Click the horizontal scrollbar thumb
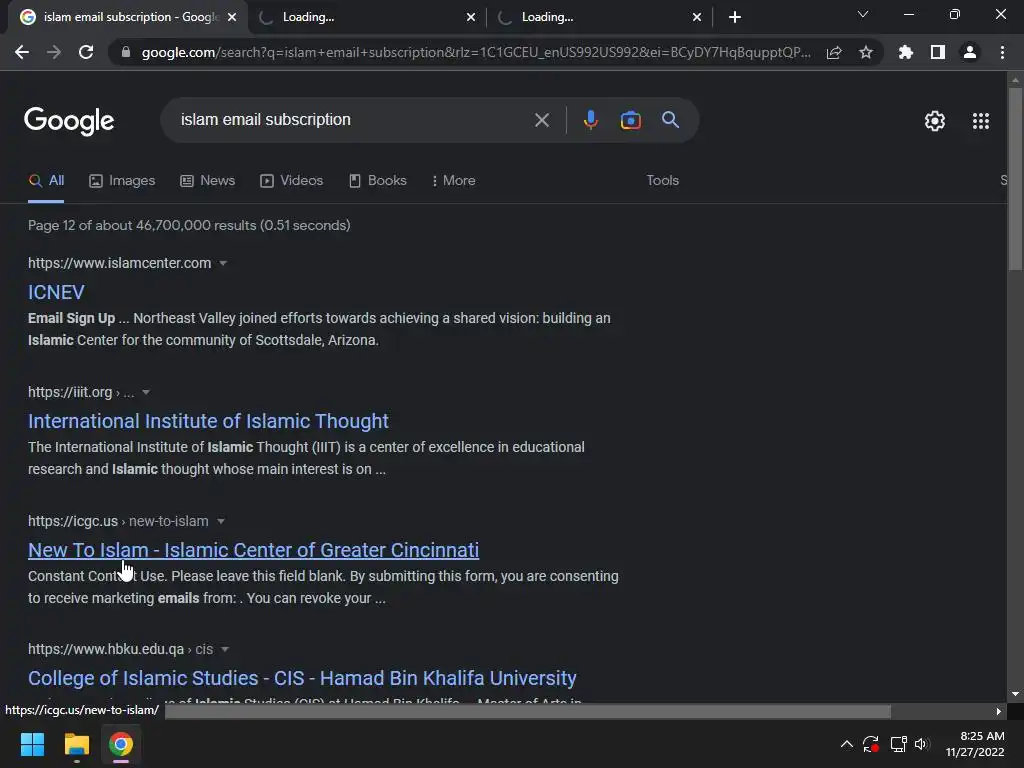1024x768 pixels. [528, 711]
